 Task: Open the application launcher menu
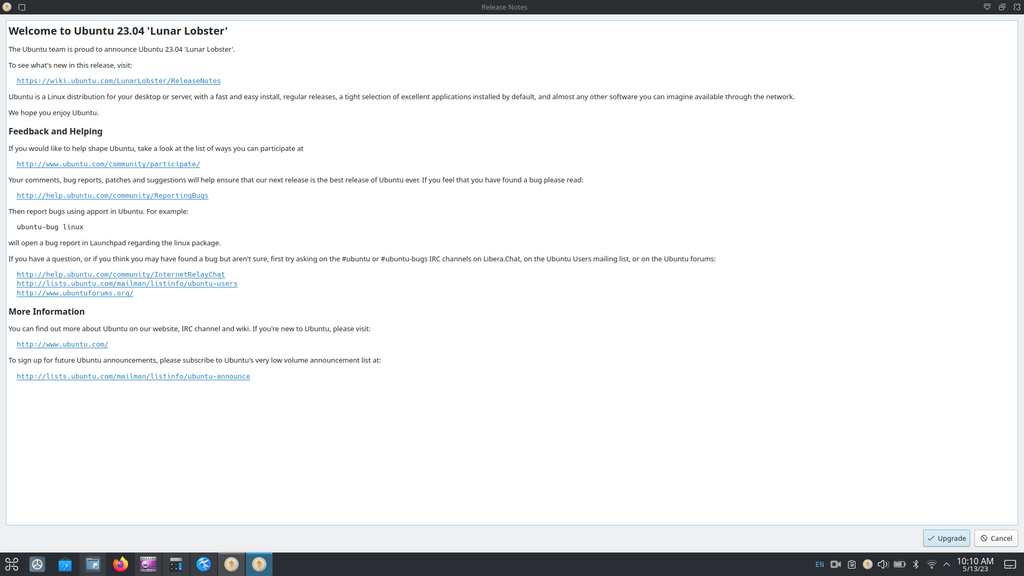[x=12, y=564]
